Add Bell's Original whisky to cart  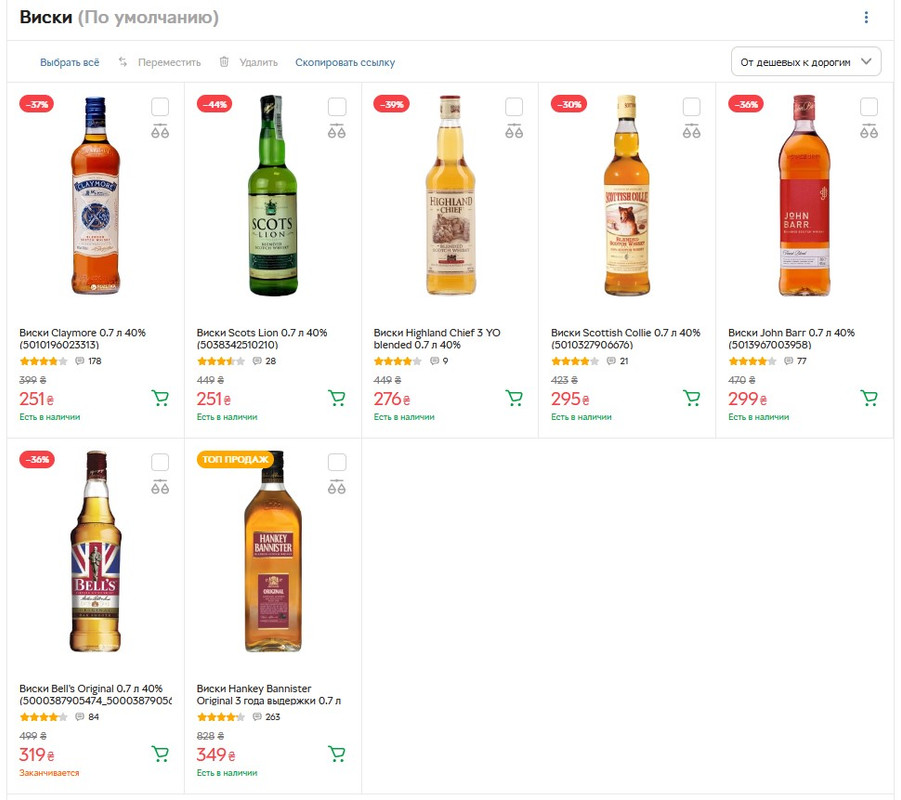pyautogui.click(x=160, y=753)
